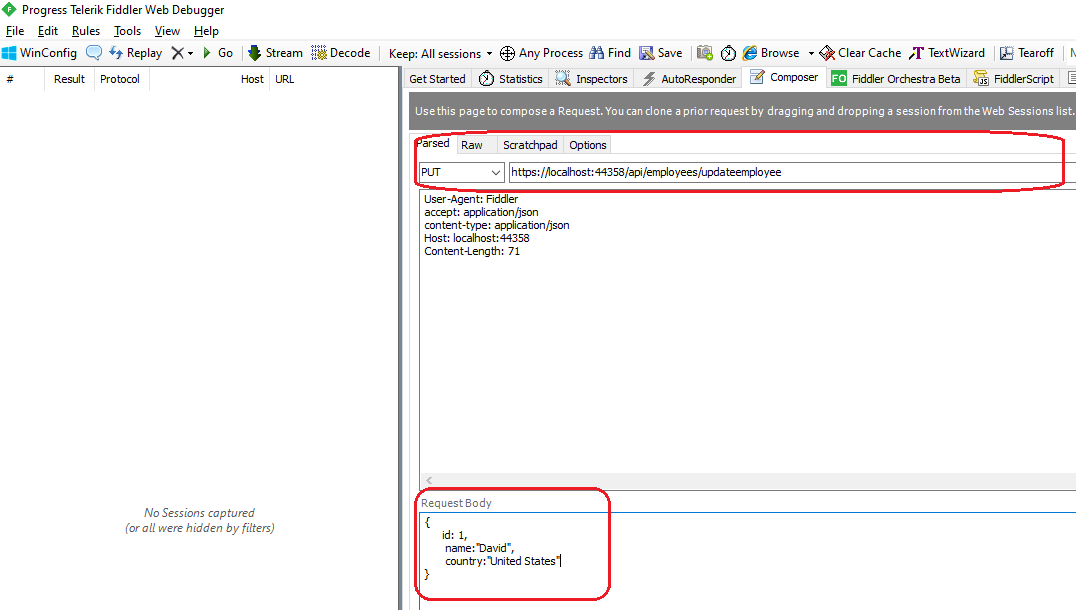Toggle the Decode option
Screen dimensions: 1076x610
tap(340, 53)
